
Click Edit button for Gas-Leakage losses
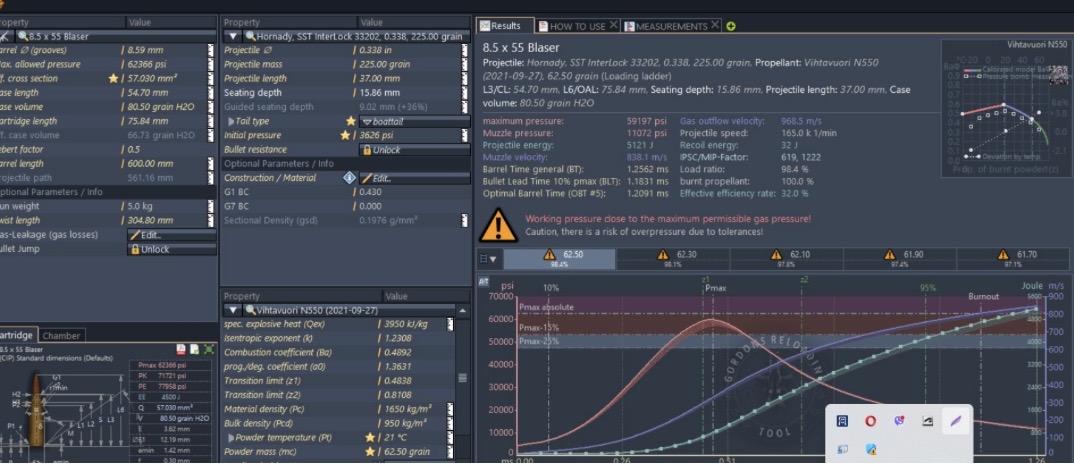tap(172, 235)
